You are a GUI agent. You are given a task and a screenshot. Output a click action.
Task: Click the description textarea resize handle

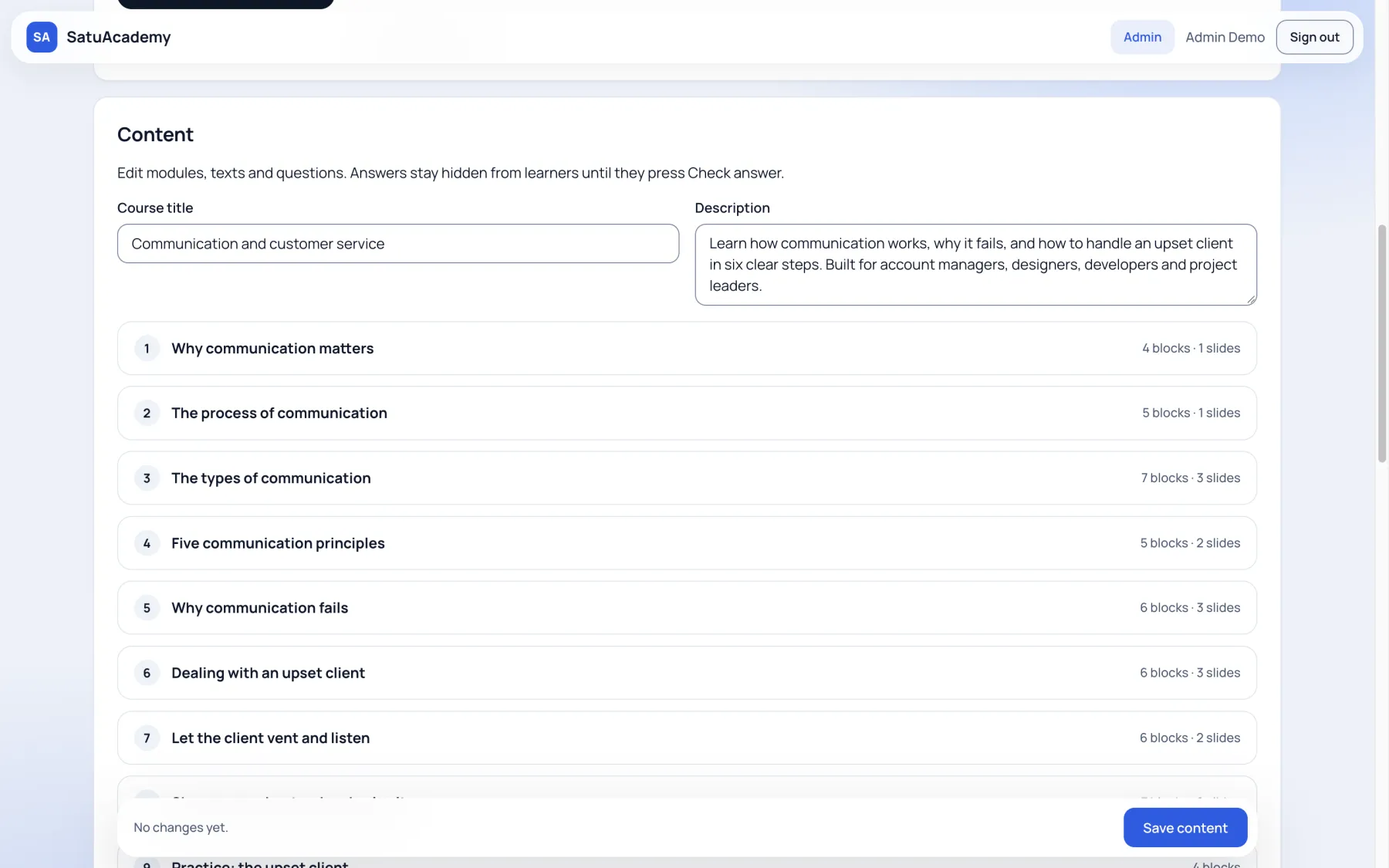[1251, 299]
